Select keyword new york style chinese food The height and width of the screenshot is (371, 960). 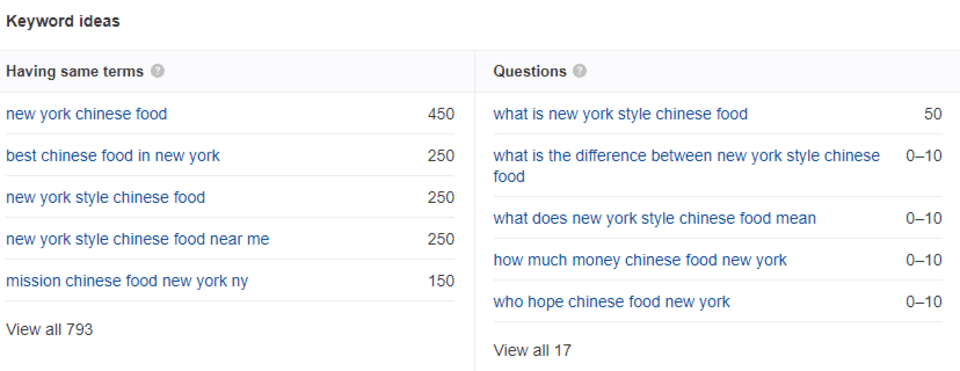click(105, 198)
